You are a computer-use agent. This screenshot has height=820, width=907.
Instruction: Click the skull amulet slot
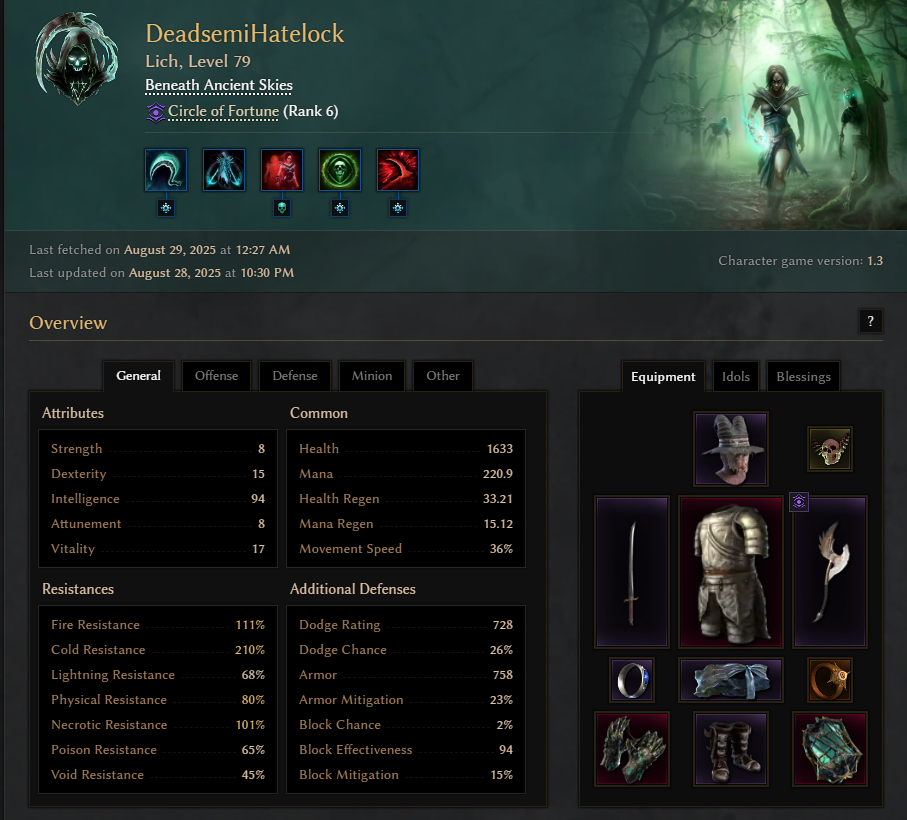[830, 449]
